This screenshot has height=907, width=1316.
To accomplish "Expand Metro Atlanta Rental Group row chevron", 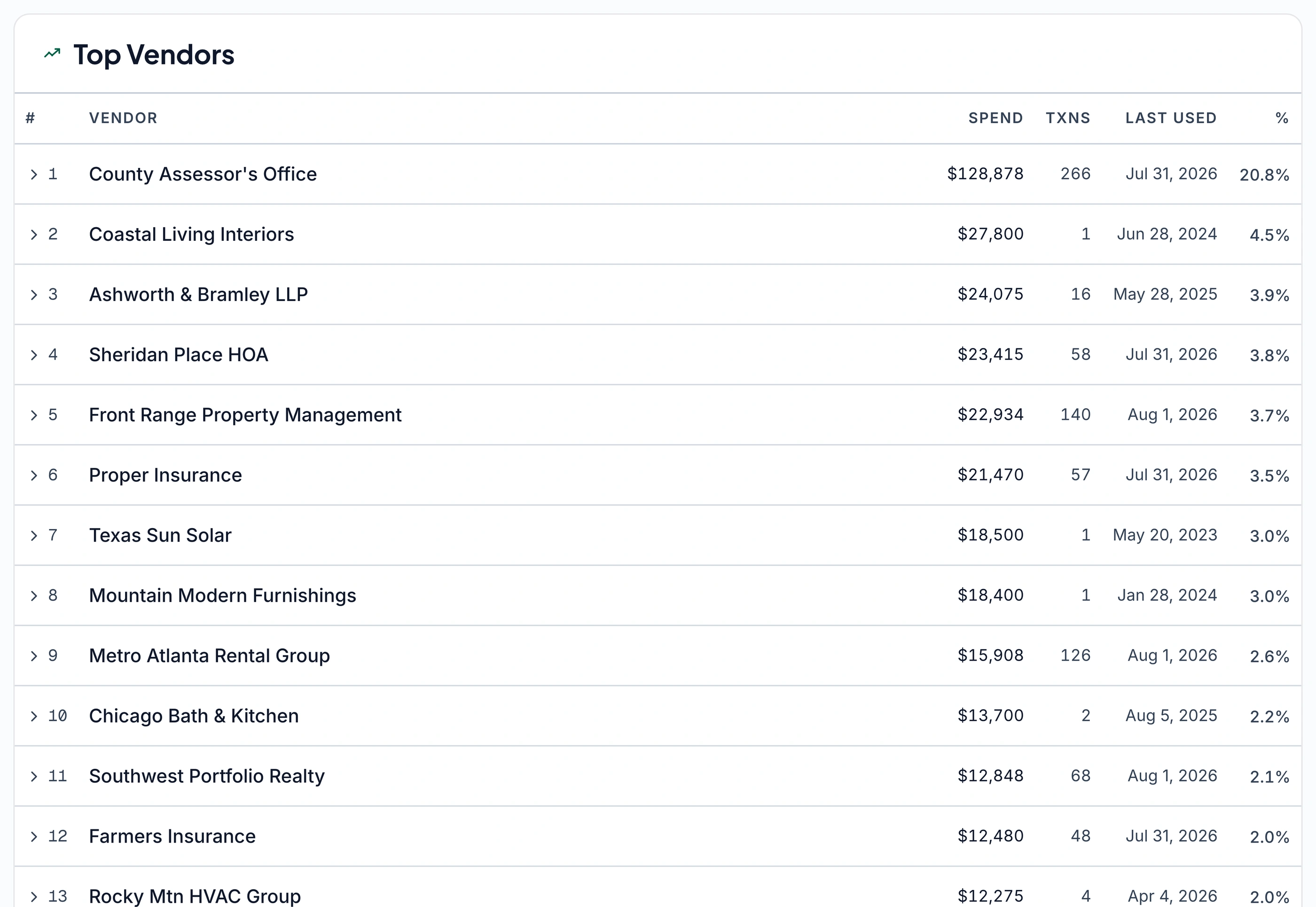I will click(x=34, y=656).
